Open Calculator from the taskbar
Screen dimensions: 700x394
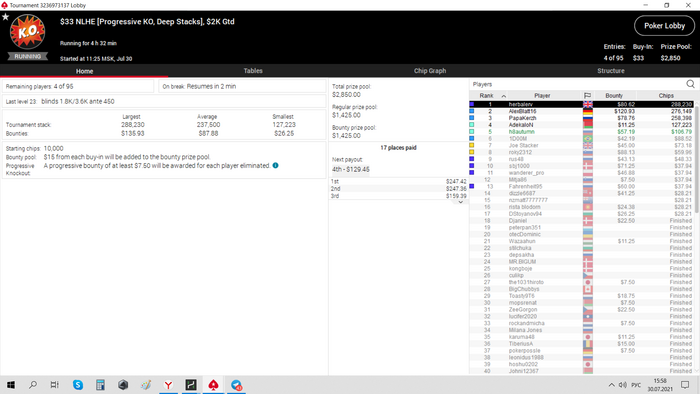(x=100, y=385)
